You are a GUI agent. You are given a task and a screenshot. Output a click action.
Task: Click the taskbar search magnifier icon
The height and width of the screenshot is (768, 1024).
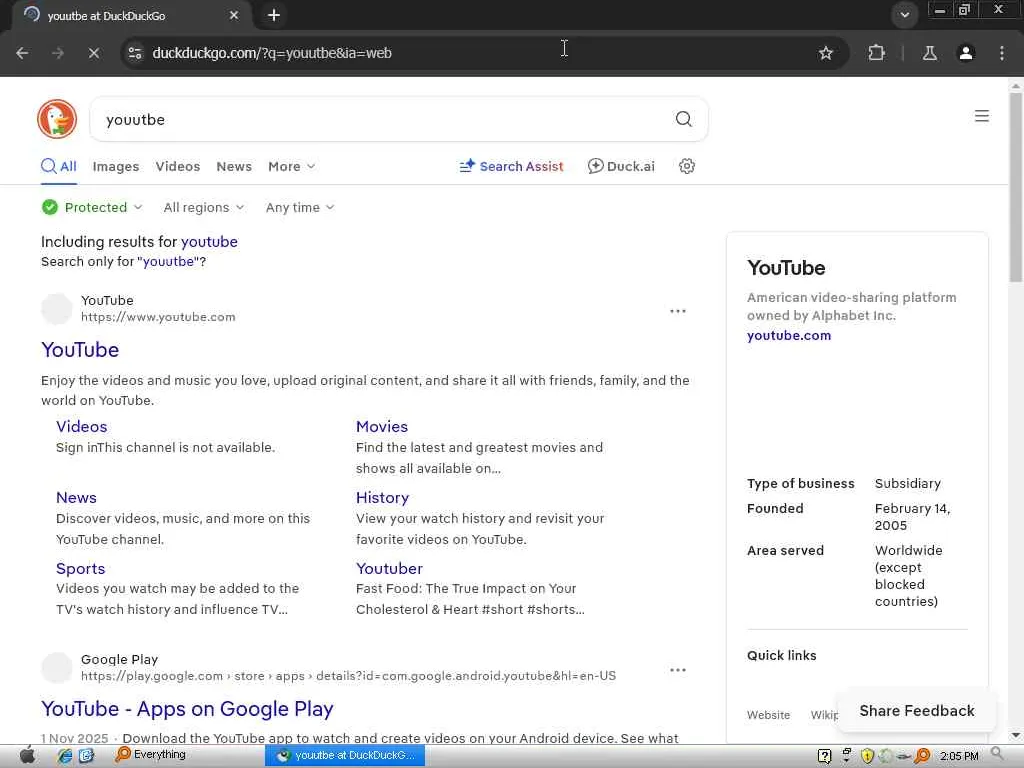[997, 754]
